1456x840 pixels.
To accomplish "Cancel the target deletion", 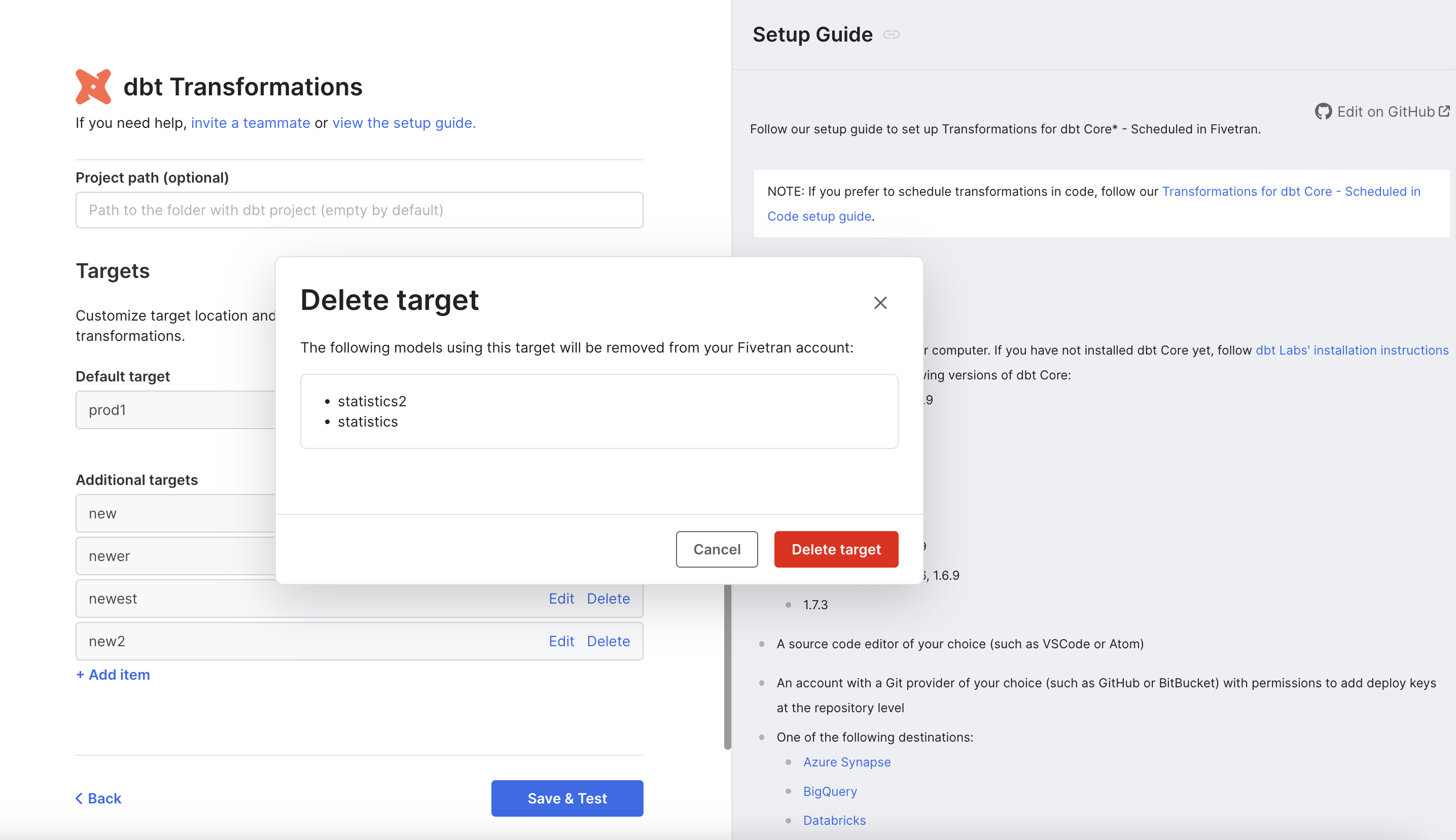I will pos(717,549).
